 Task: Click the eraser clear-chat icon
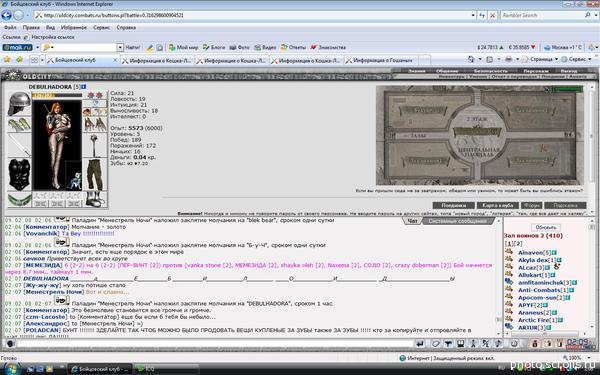[435, 344]
